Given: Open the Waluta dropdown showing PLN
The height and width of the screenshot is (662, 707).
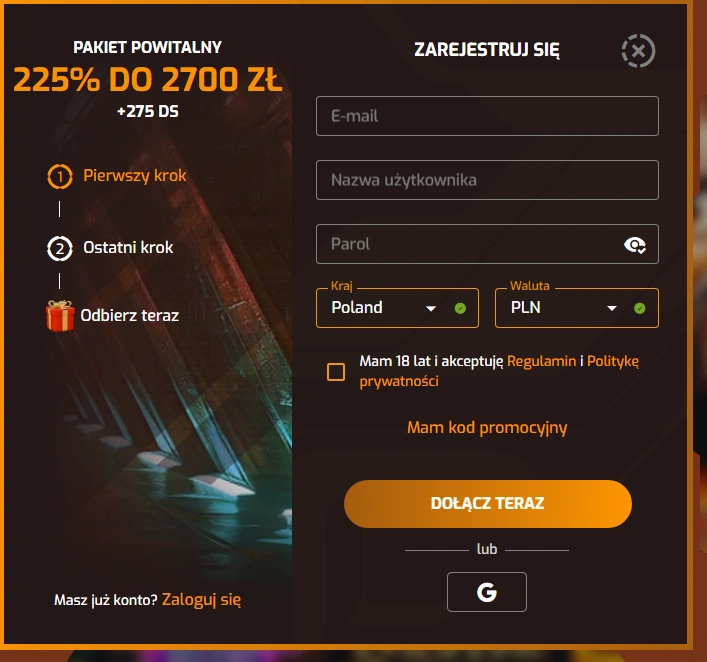Looking at the screenshot, I should (577, 308).
